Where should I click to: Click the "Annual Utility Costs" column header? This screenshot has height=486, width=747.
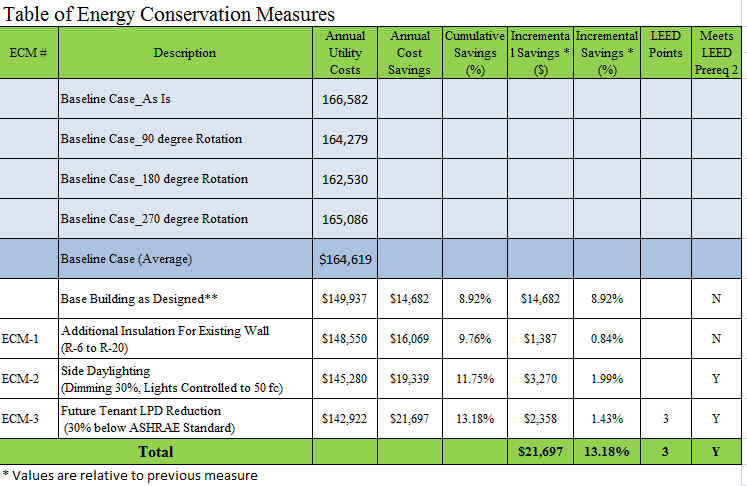(x=344, y=53)
